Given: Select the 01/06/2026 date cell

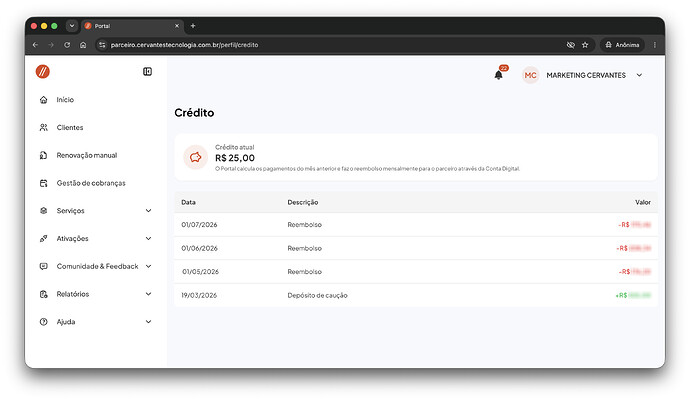Looking at the screenshot, I should click(x=199, y=248).
